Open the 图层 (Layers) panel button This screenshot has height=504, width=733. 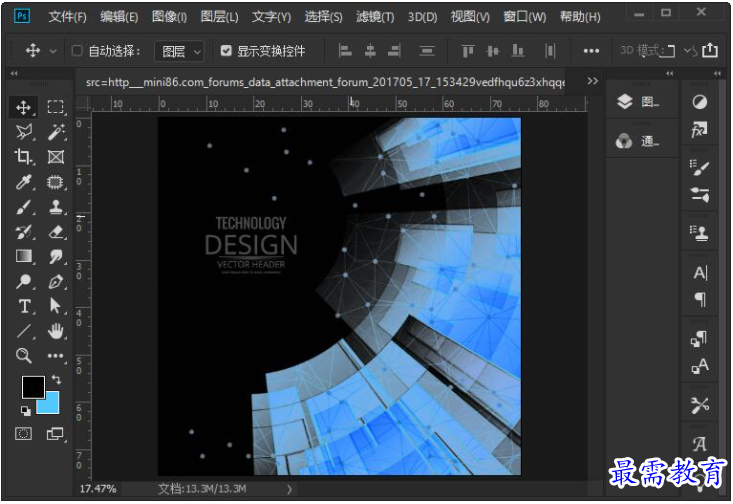[x=640, y=101]
